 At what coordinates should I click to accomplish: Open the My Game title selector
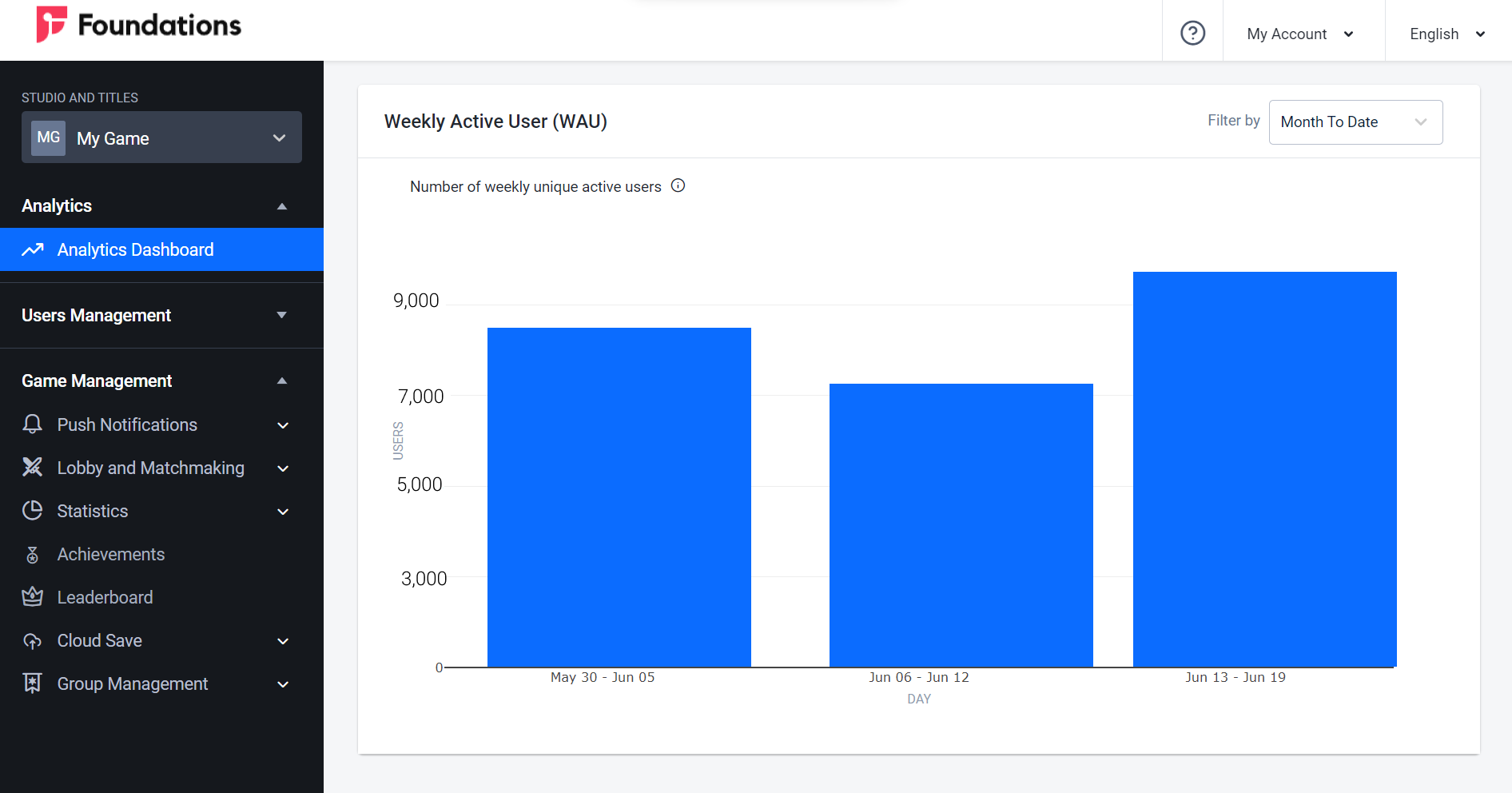(161, 137)
